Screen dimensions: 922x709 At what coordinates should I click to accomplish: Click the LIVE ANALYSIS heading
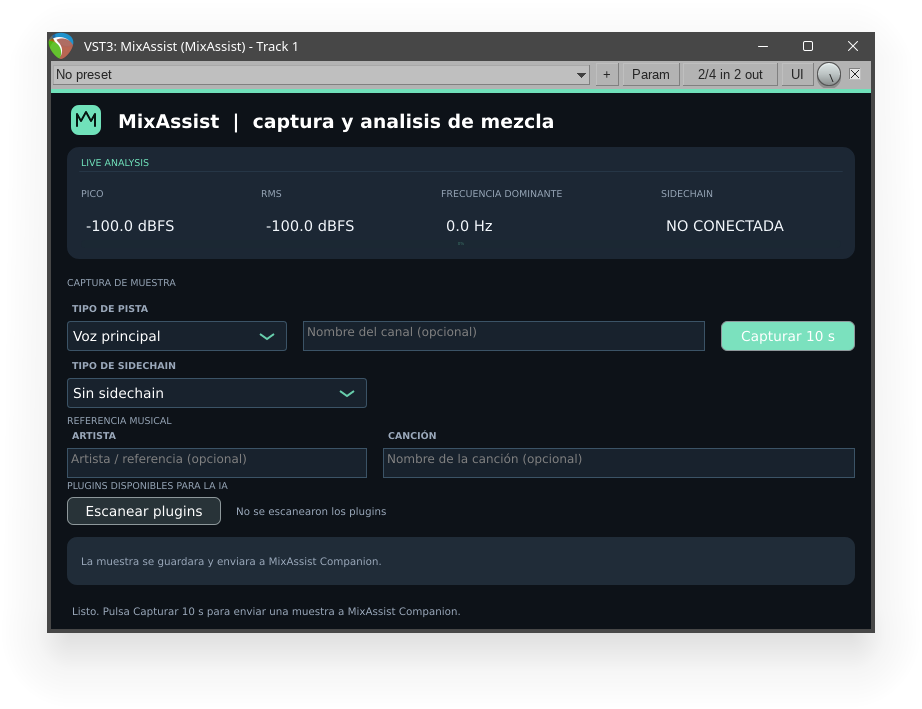click(x=115, y=163)
